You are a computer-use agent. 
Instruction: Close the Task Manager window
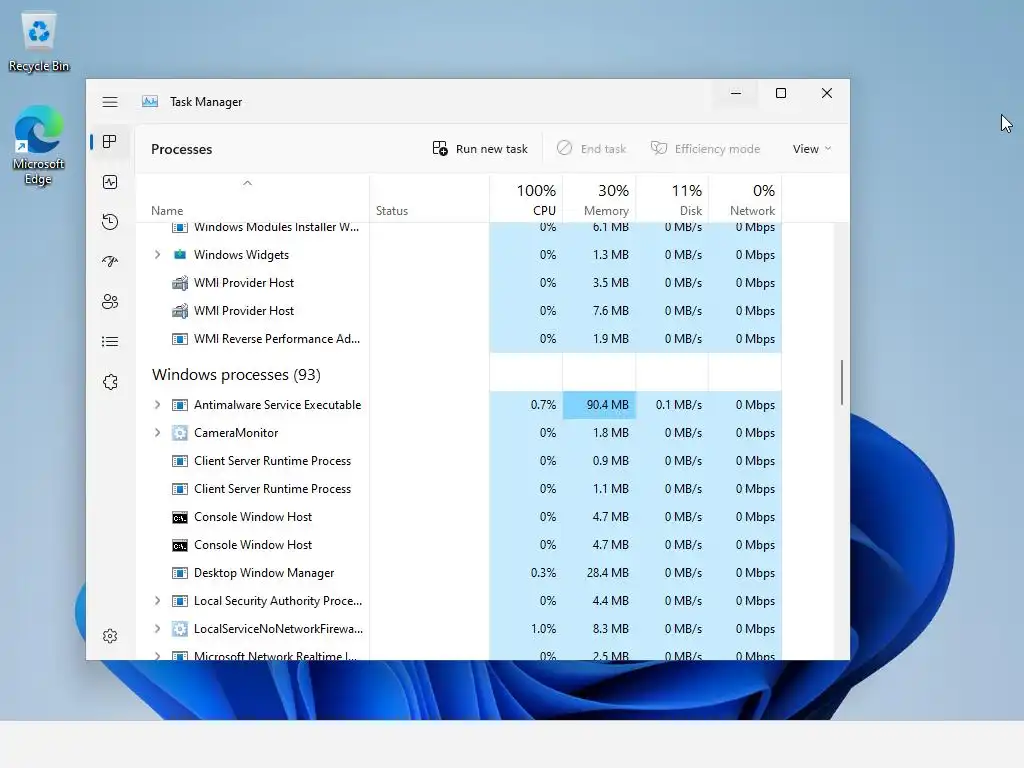click(827, 93)
